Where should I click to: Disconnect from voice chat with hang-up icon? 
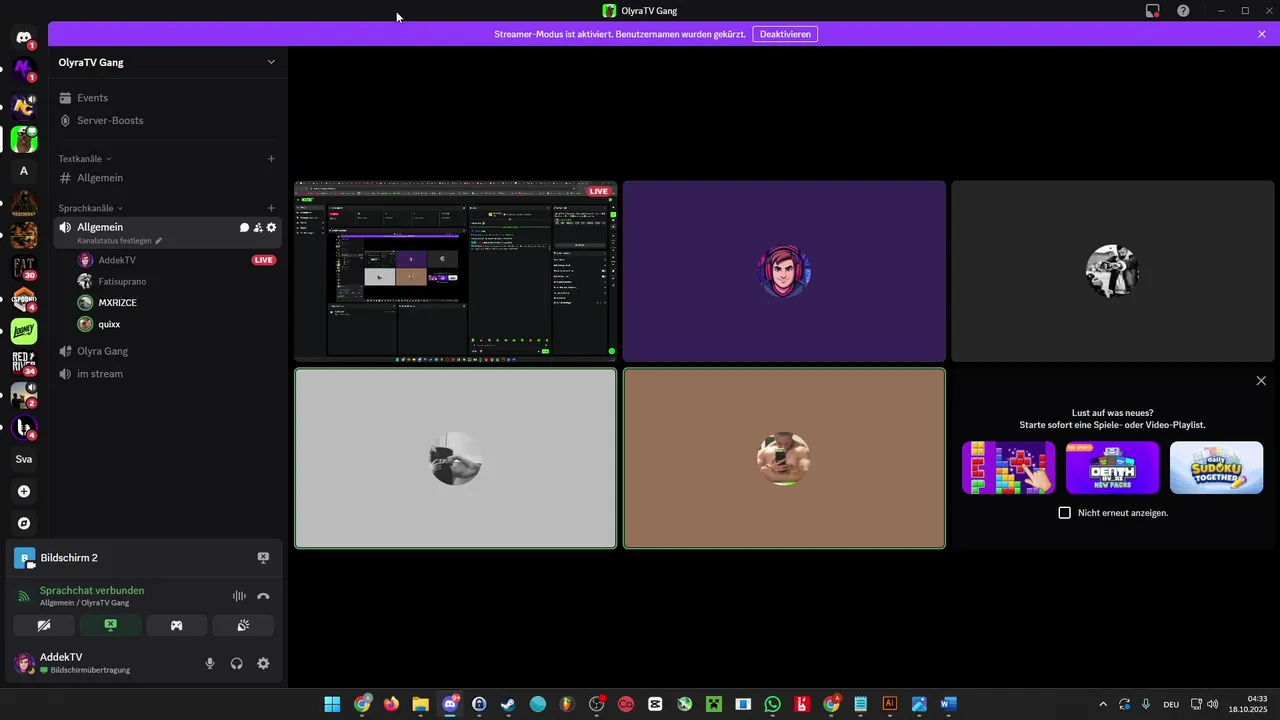(x=263, y=596)
